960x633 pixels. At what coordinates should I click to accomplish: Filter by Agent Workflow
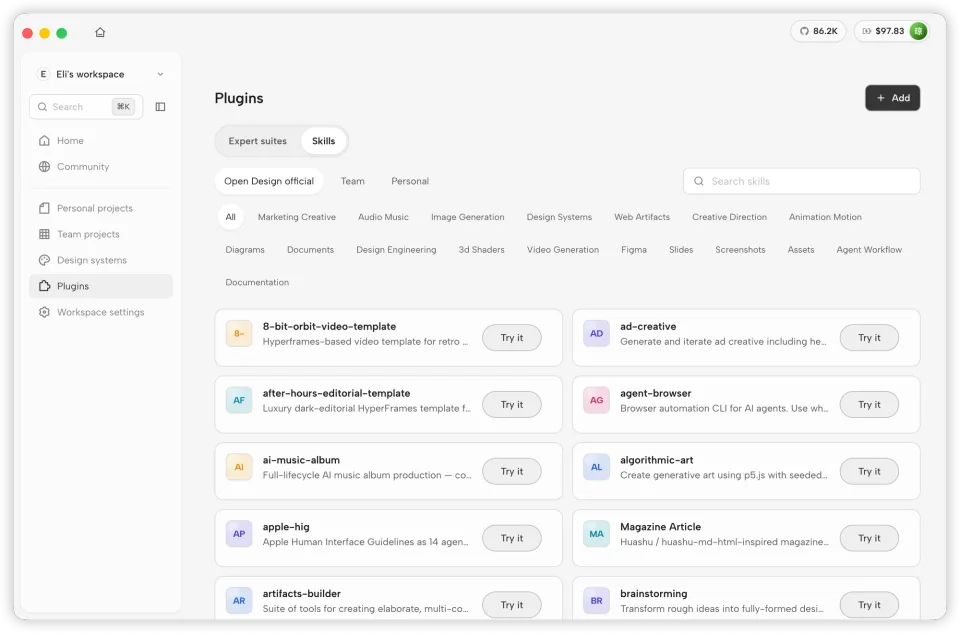pyautogui.click(x=869, y=250)
